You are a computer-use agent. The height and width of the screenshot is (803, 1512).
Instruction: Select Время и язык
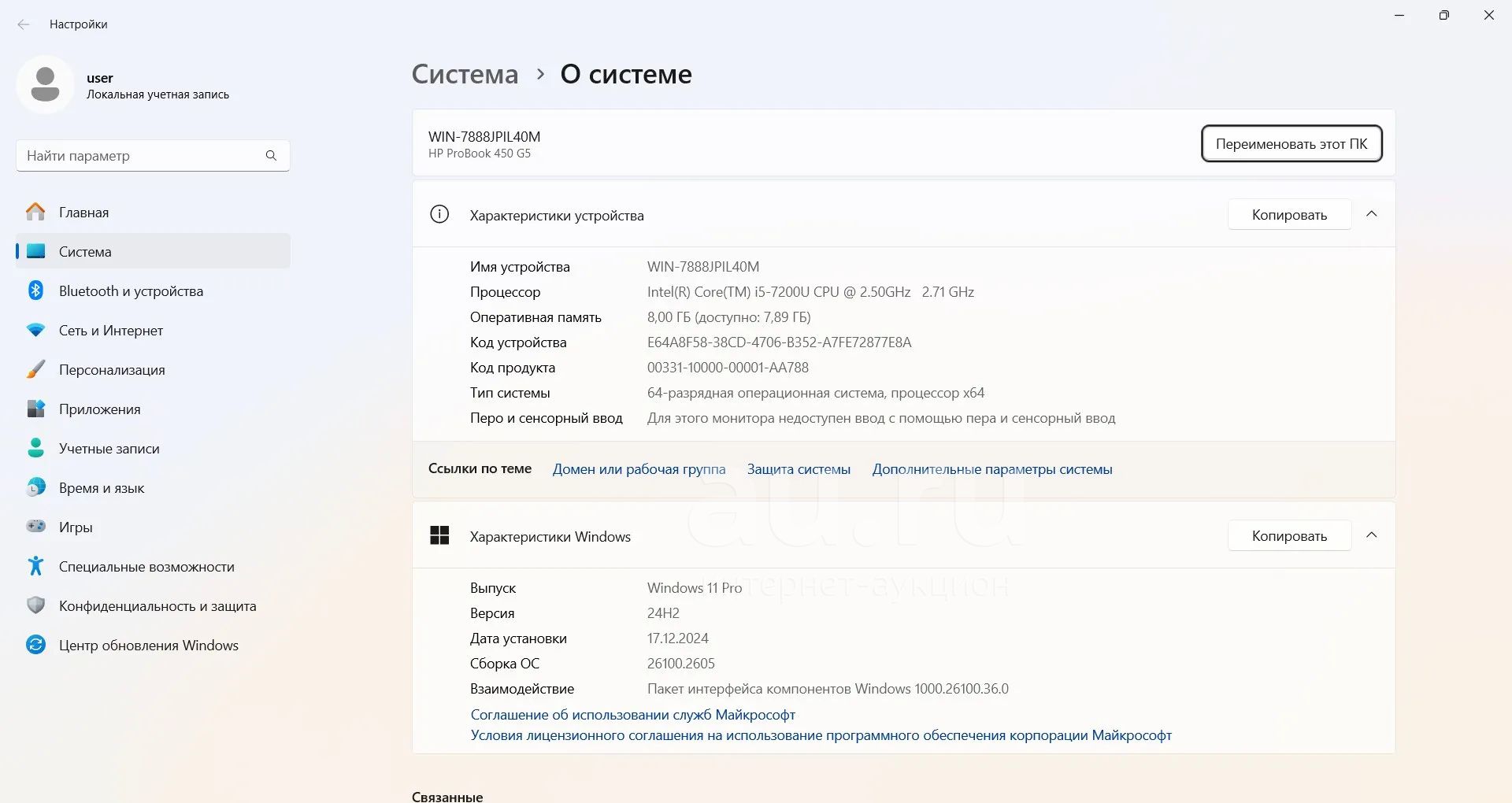point(153,487)
